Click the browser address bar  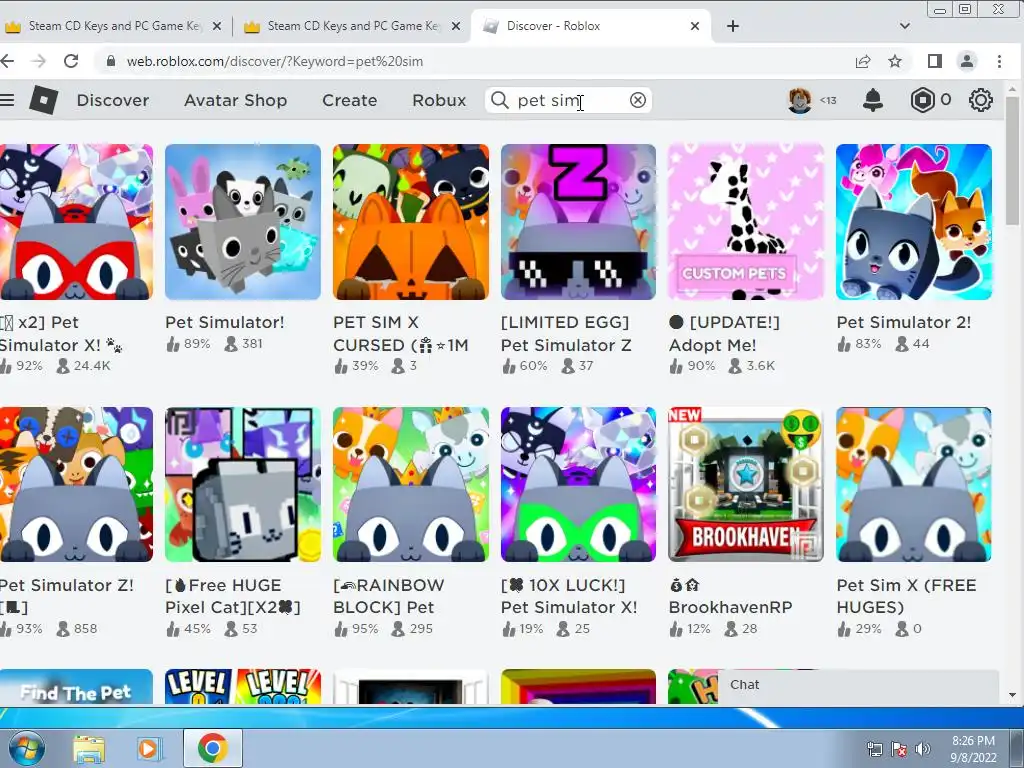[x=477, y=61]
